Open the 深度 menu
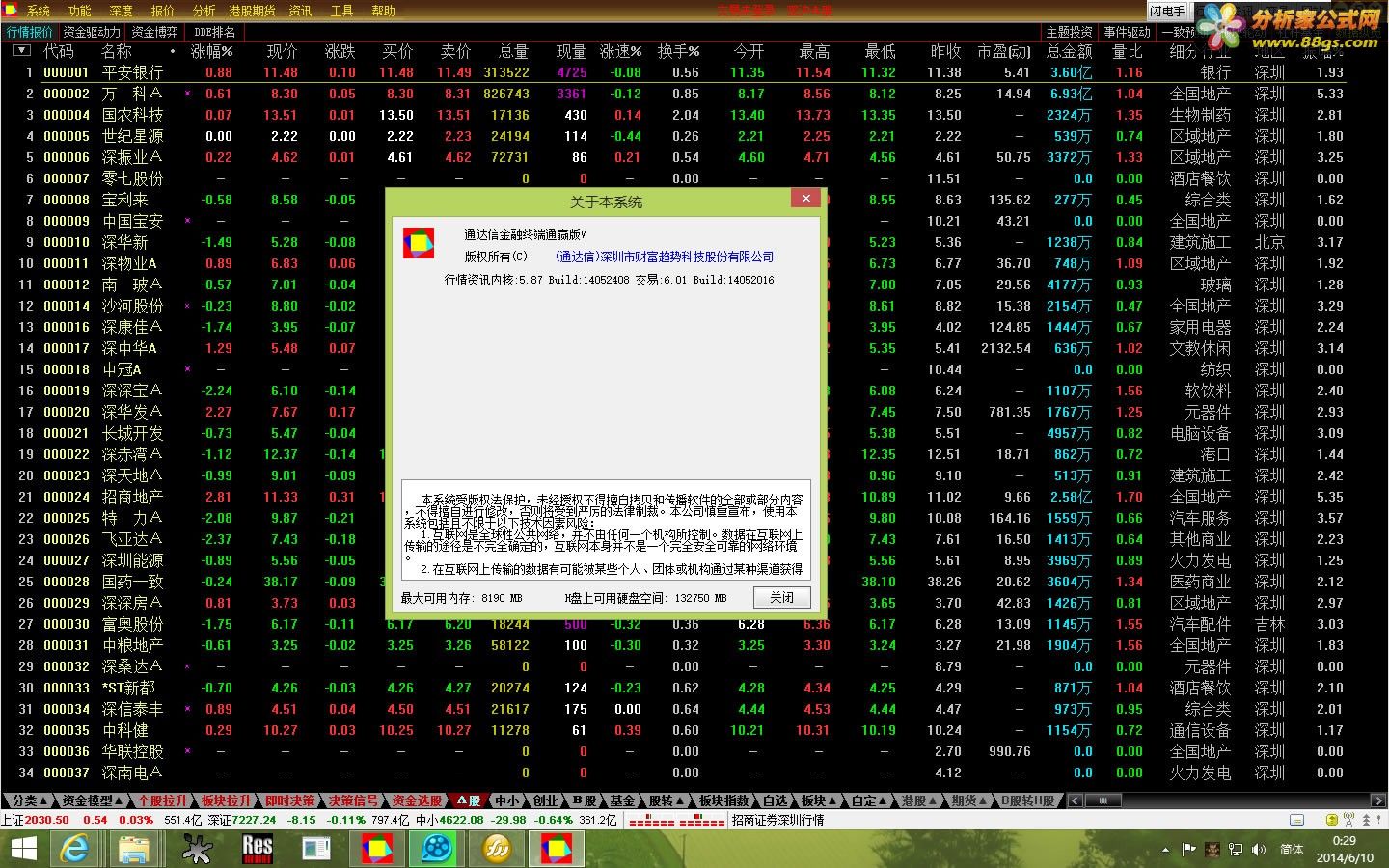The image size is (1389, 868). click(x=122, y=11)
